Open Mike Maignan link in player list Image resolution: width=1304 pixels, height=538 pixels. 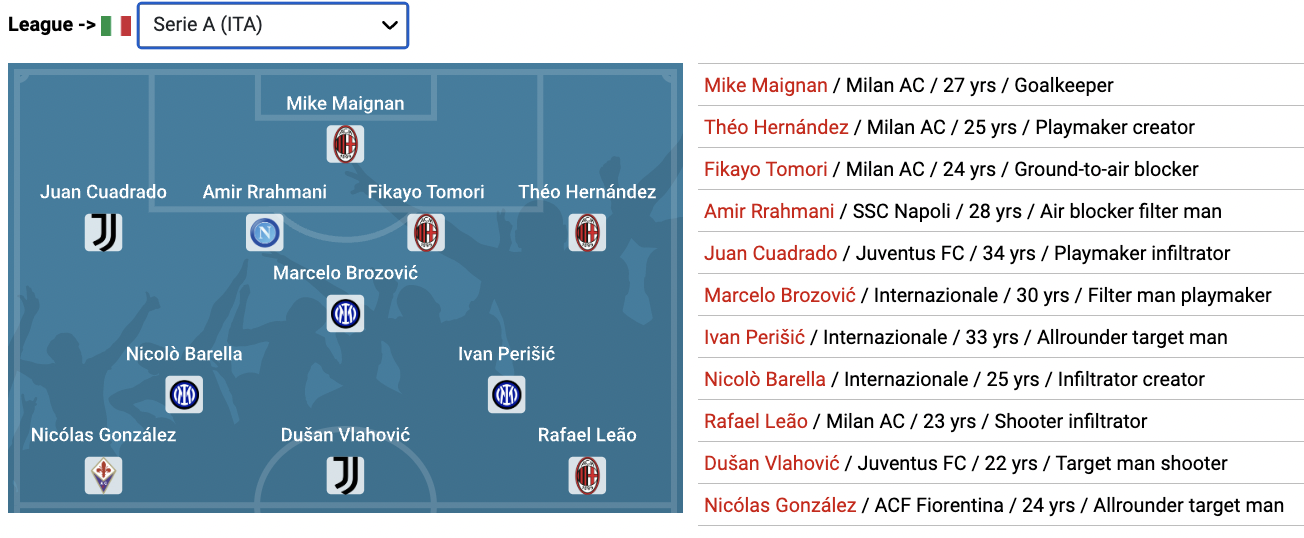[x=766, y=85]
